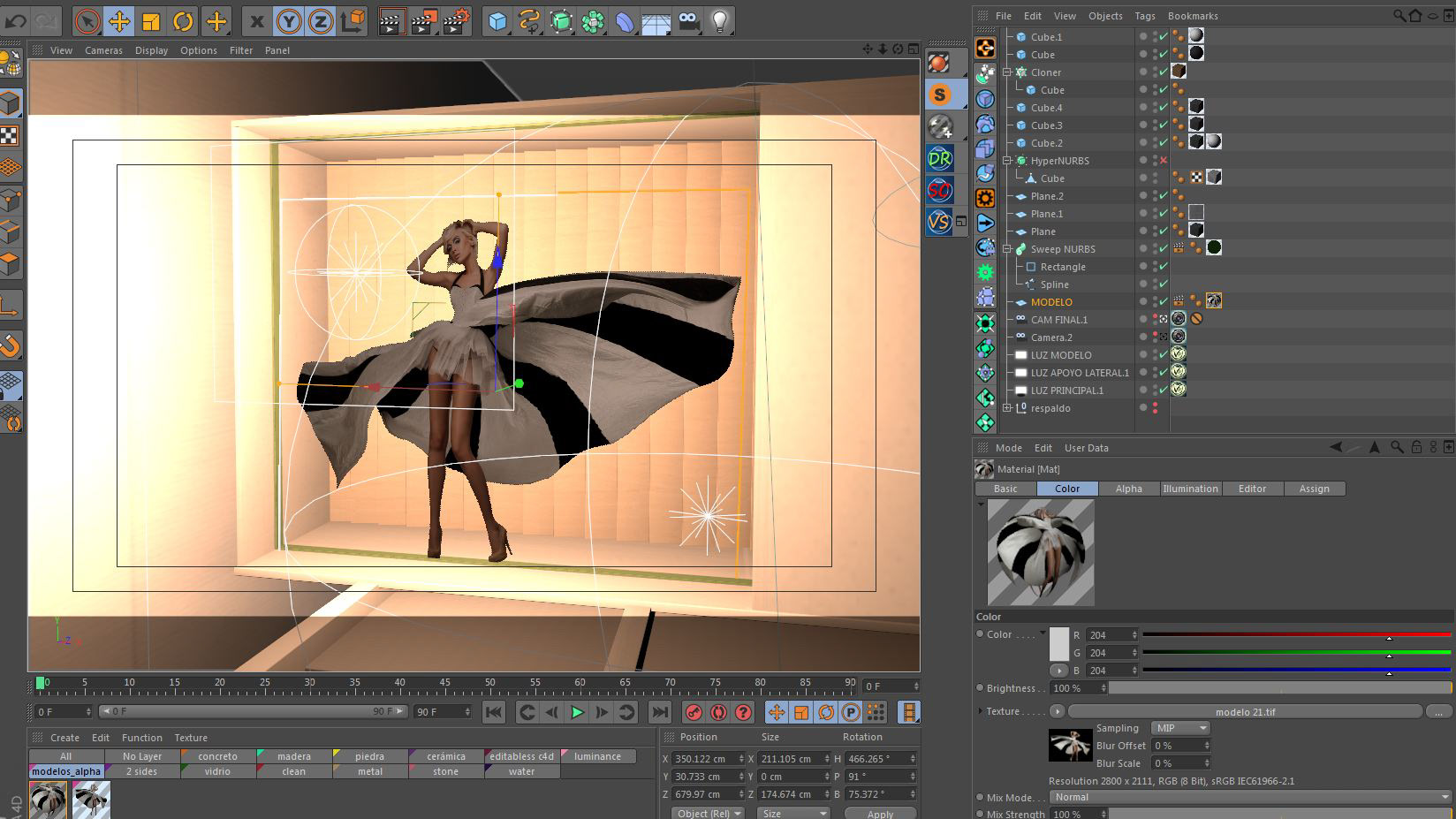This screenshot has width=1456, height=819.
Task: Select the Move tool in top toolbar
Action: [x=118, y=21]
